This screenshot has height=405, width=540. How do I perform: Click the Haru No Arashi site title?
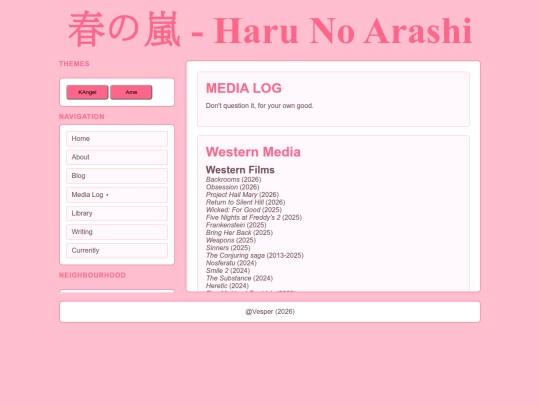pyautogui.click(x=270, y=30)
